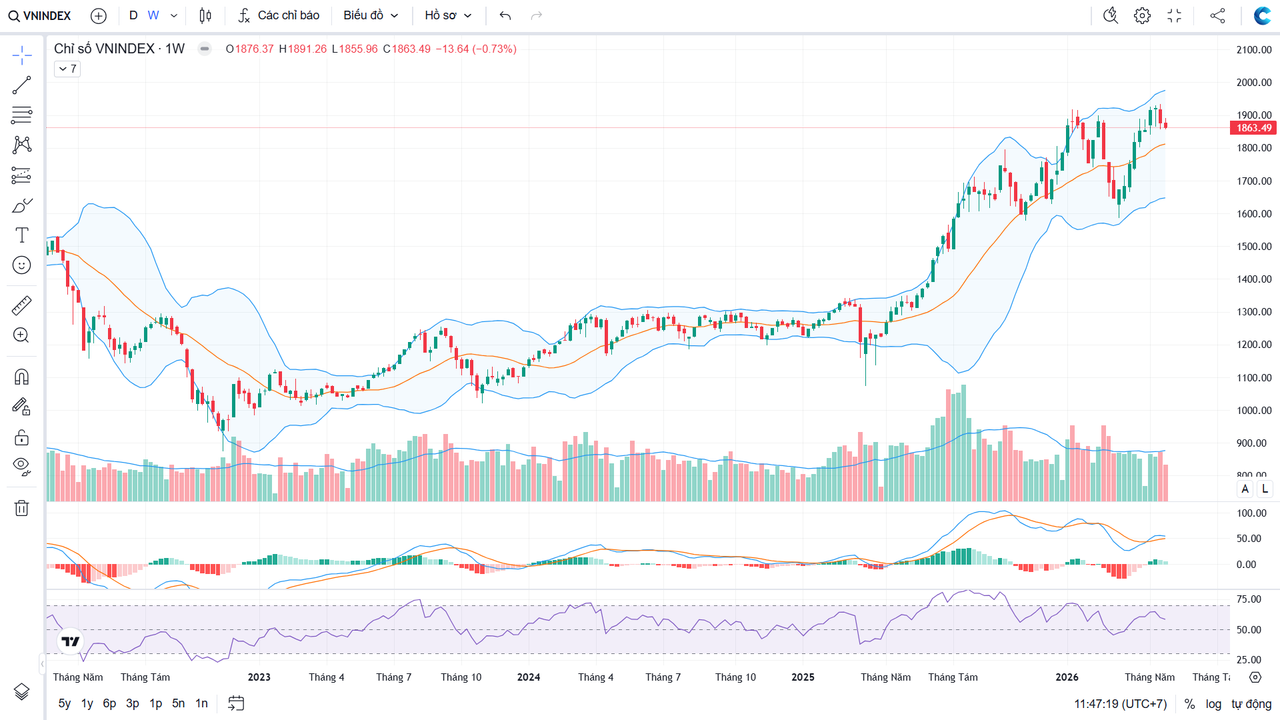This screenshot has width=1280, height=720.
Task: Open the go-to-date calendar
Action: click(236, 703)
